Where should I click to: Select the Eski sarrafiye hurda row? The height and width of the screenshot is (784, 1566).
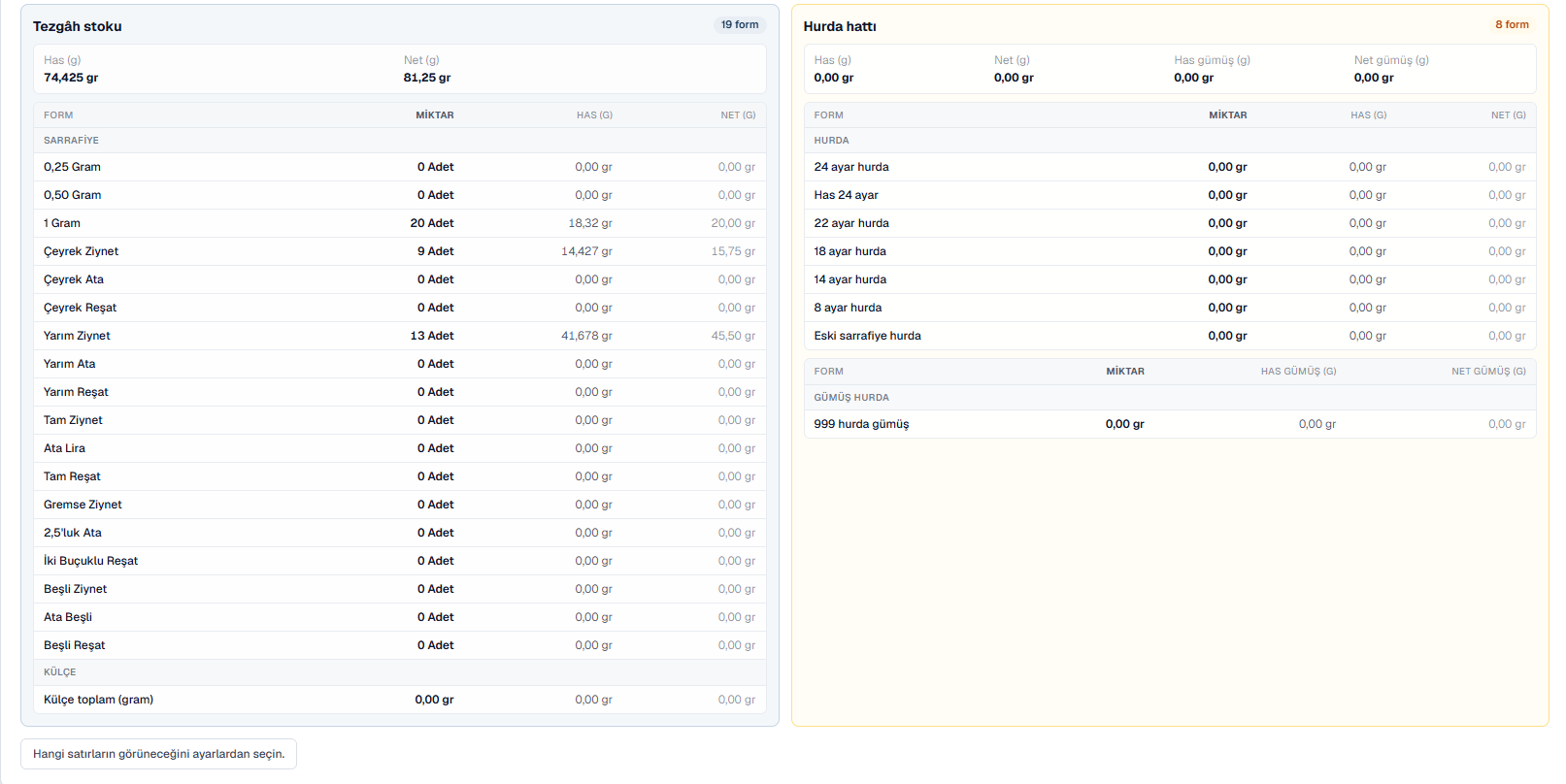pyautogui.click(x=1170, y=336)
